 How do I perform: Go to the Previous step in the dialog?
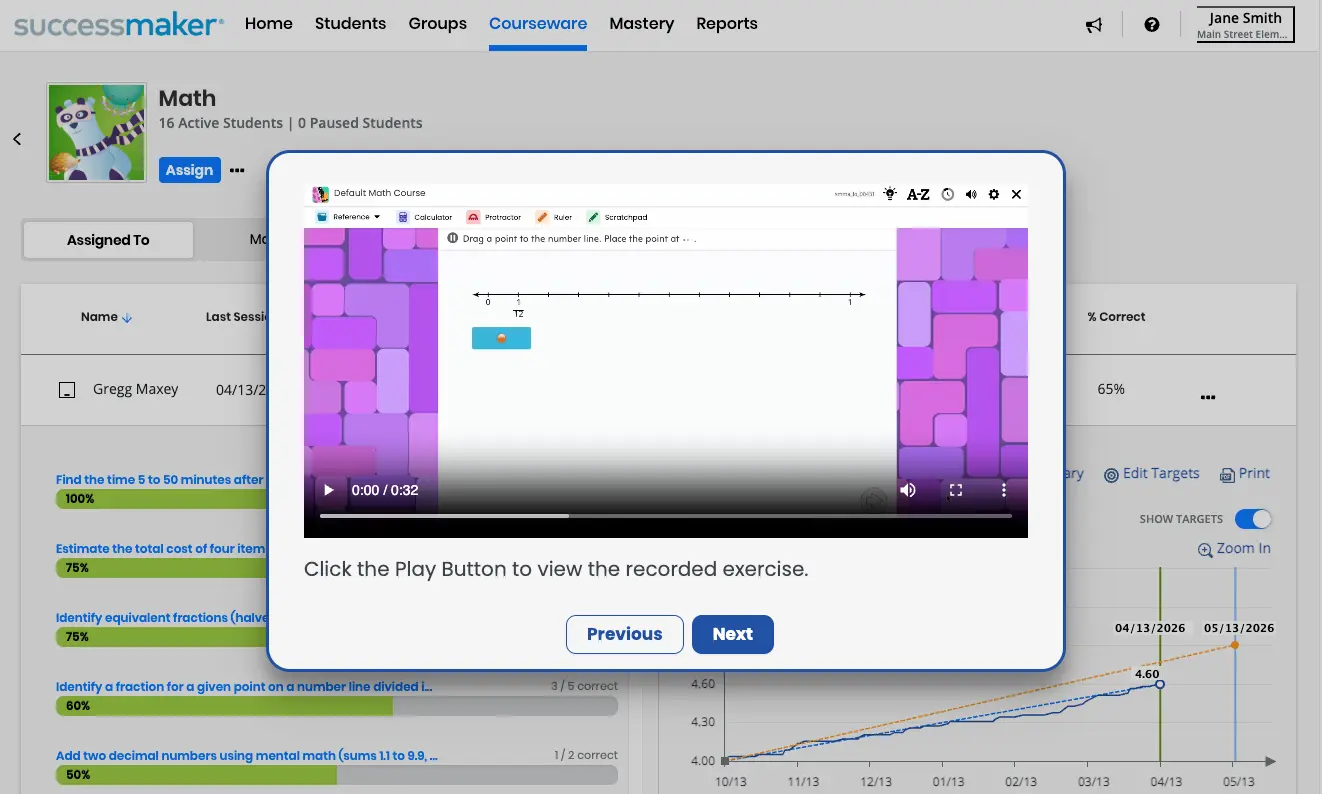625,634
